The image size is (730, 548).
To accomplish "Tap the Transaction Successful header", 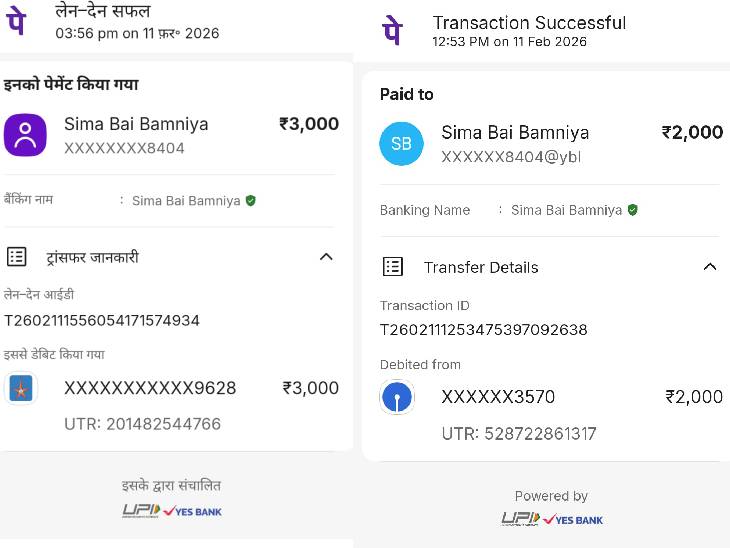I will tap(529, 23).
